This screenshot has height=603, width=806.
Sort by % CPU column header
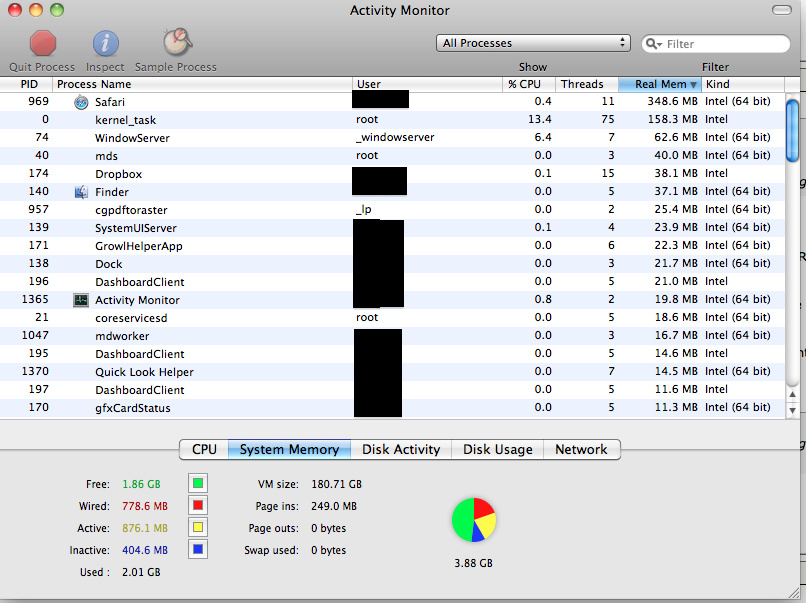click(x=529, y=84)
